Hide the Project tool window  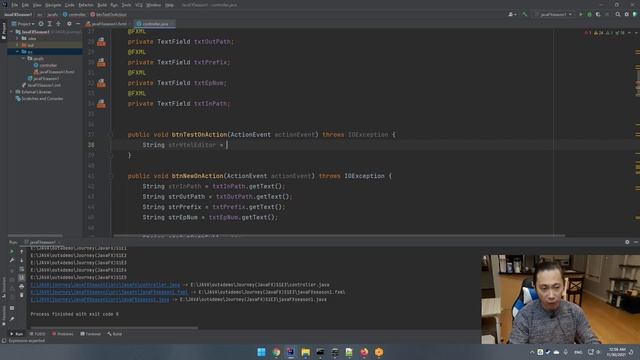78,24
